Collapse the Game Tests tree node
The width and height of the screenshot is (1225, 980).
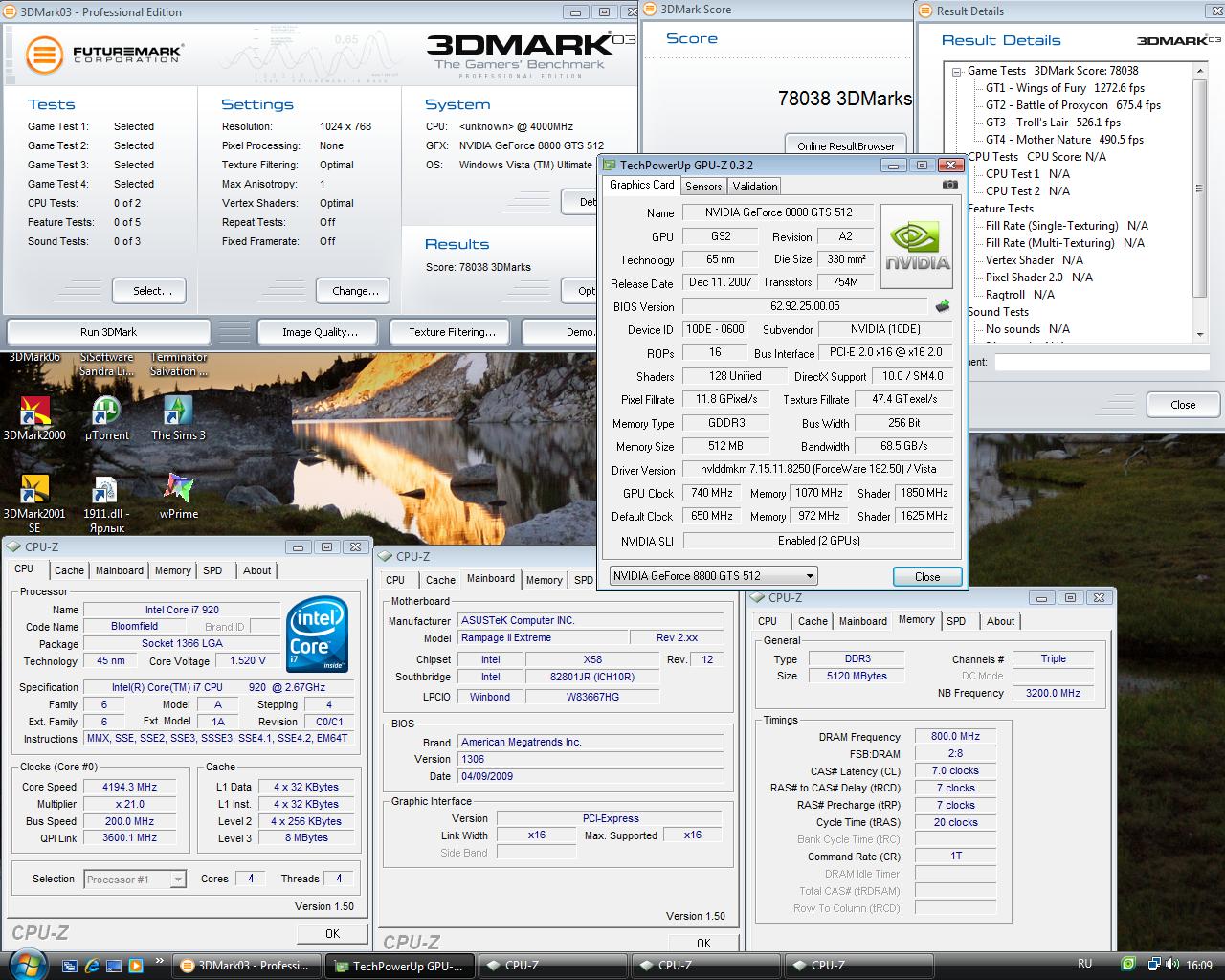957,71
